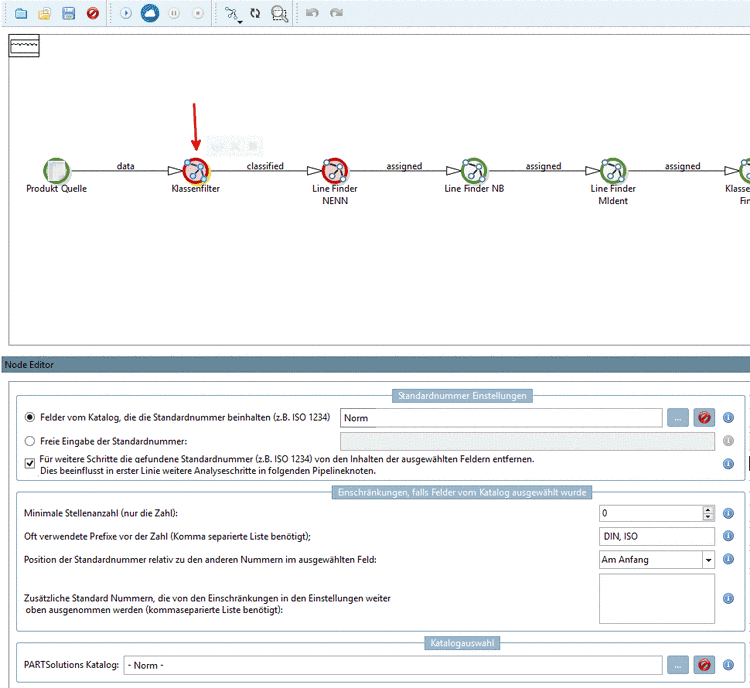
Task: Click the Minimale Stellenanzahl number field
Action: [x=651, y=513]
